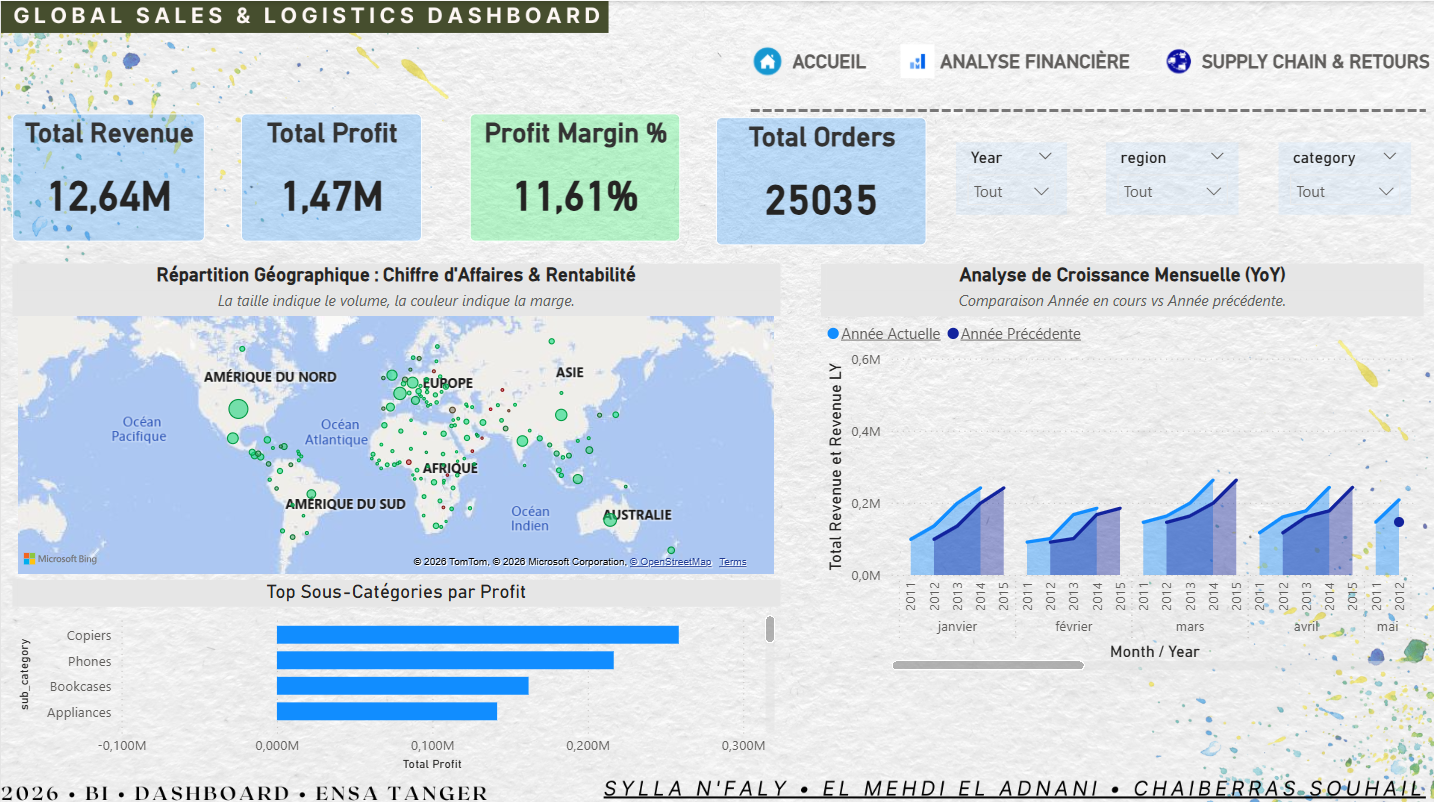Click the EUROPE map label
This screenshot has width=1434, height=802.
click(x=447, y=383)
